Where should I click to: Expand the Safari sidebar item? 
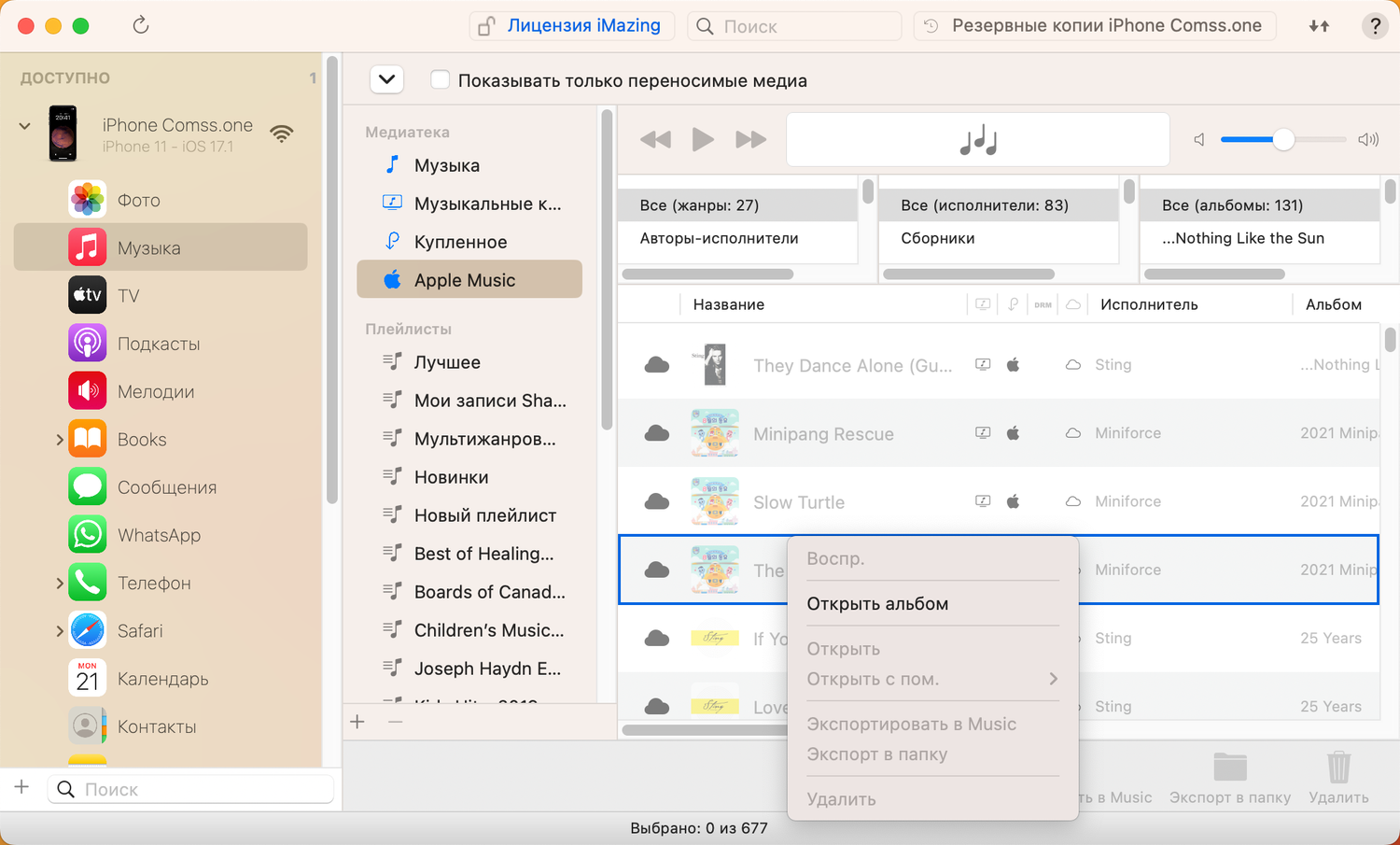(59, 630)
